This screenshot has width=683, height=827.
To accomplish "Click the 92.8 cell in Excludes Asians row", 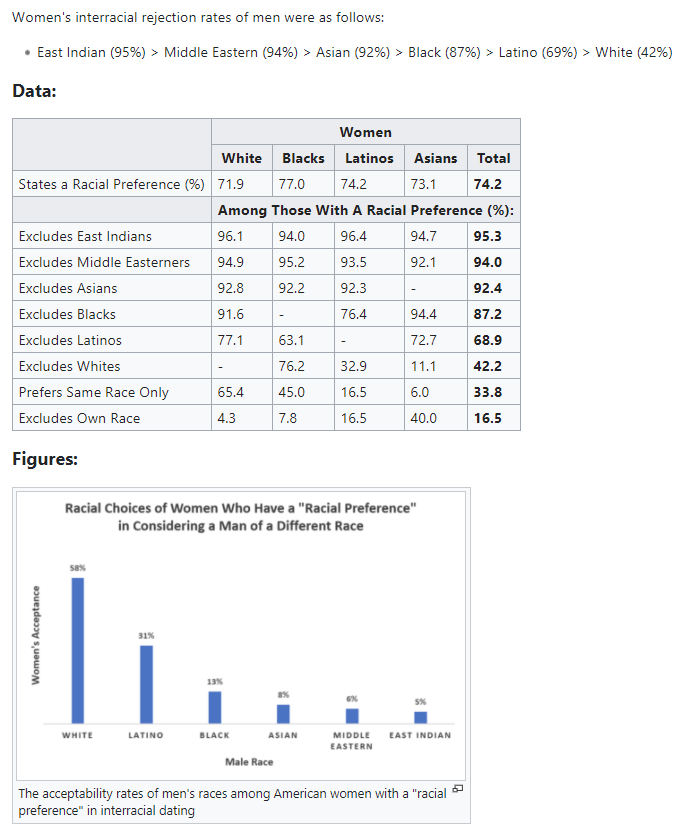I will click(x=242, y=288).
